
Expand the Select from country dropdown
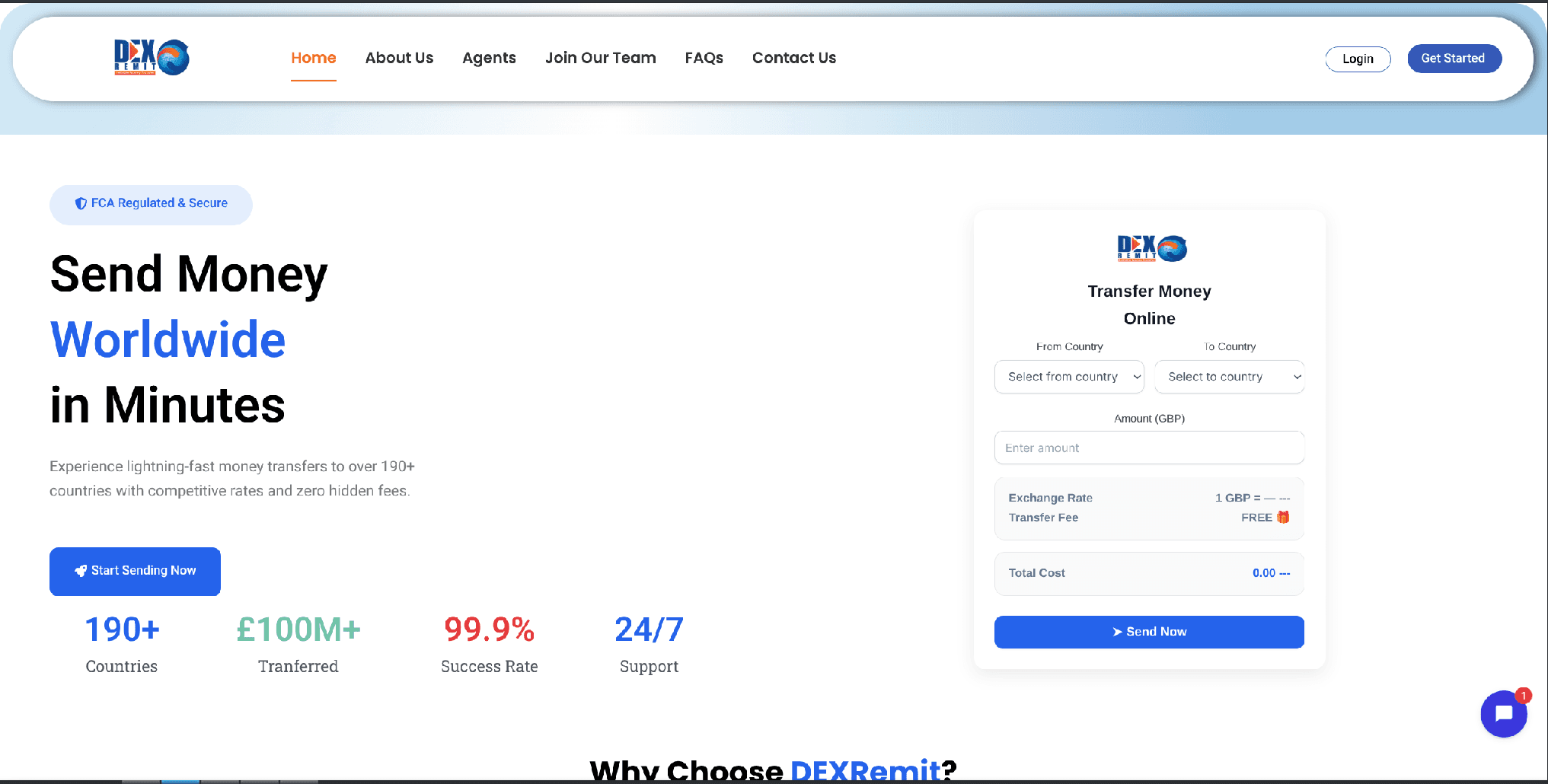[1069, 377]
